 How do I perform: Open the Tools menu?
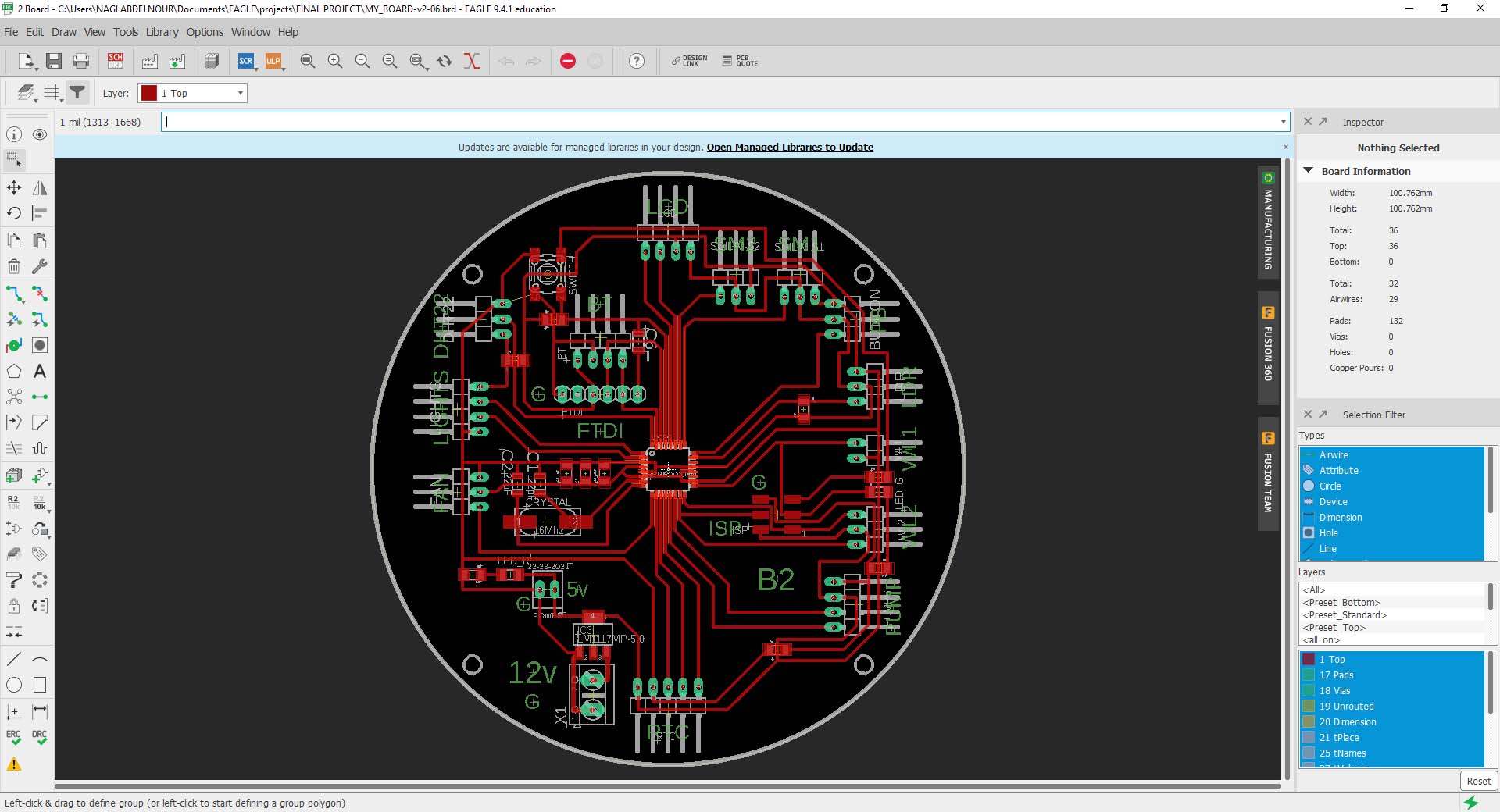[x=126, y=32]
